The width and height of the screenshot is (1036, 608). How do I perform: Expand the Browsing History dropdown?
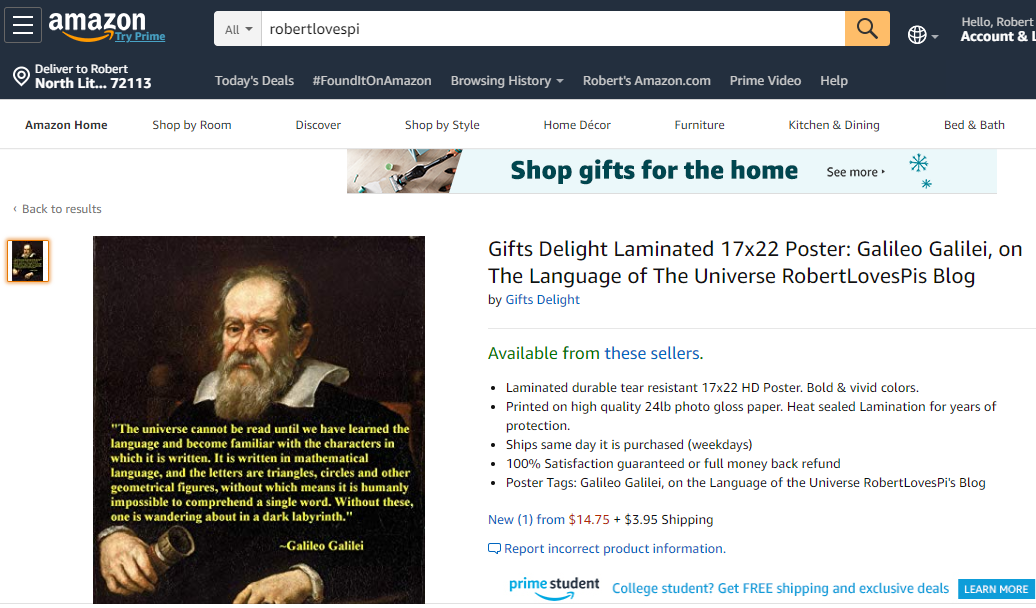(x=507, y=81)
